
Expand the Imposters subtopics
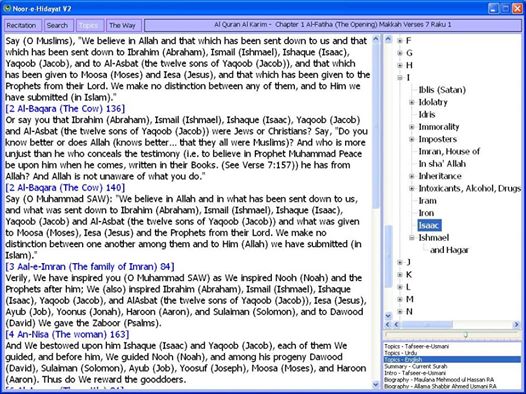pos(412,139)
